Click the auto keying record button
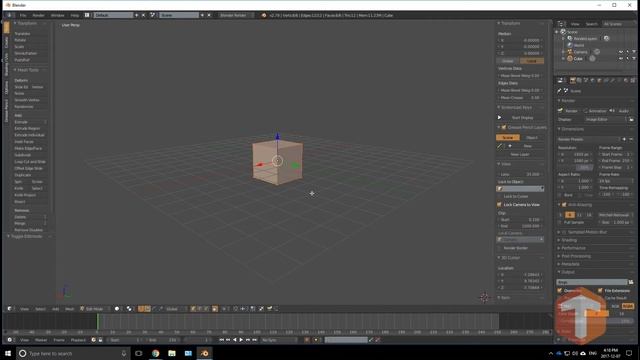Viewport: 640px width, 360px height. pos(307,340)
